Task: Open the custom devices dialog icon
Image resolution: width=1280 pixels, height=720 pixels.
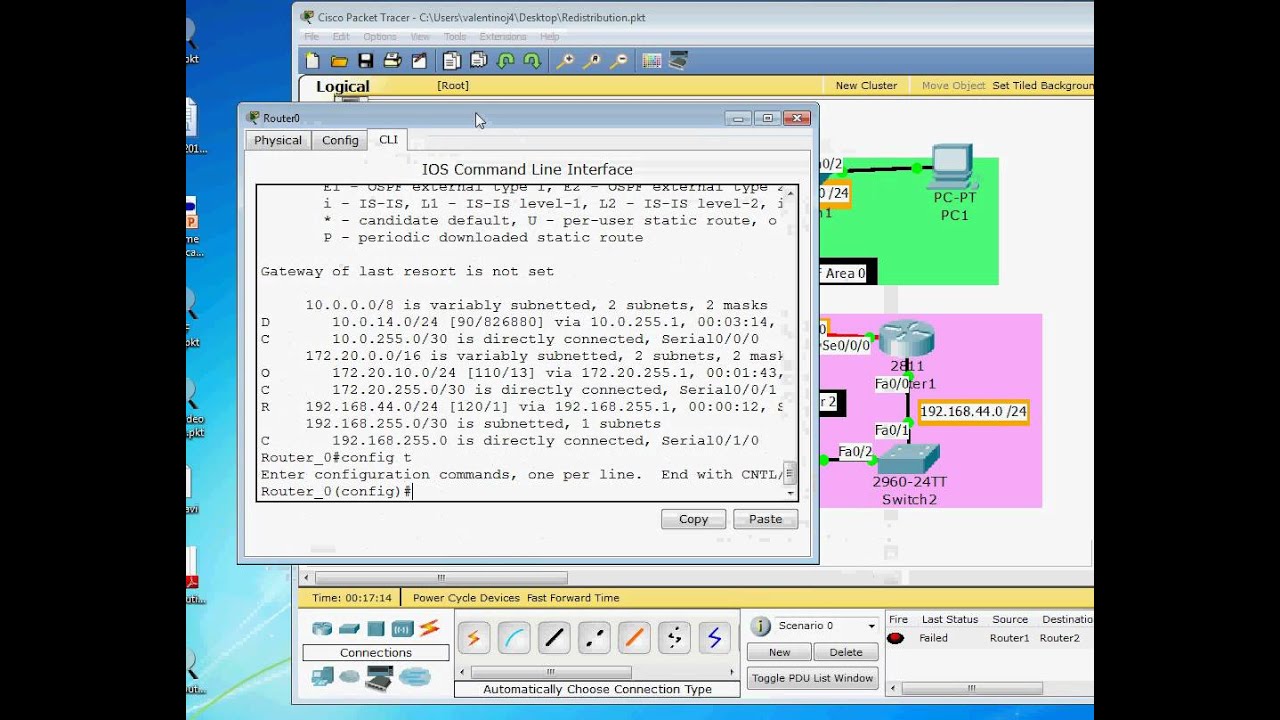Action: click(x=679, y=61)
